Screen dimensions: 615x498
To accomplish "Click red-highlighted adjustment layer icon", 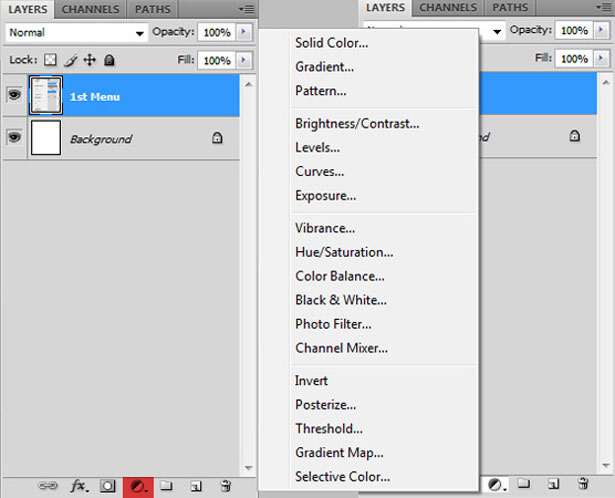I will point(138,487).
